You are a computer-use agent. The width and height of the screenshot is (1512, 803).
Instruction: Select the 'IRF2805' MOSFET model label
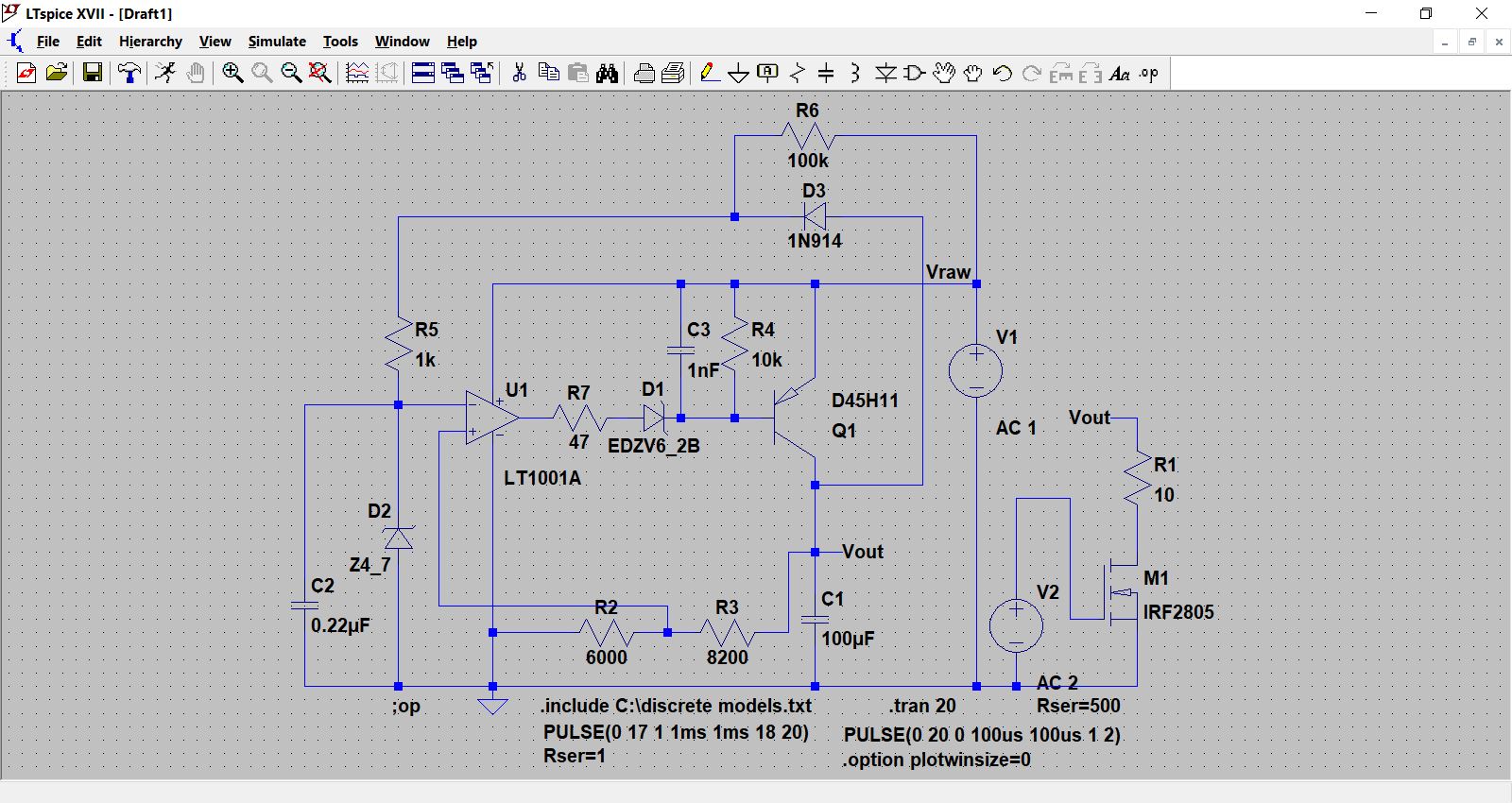pos(1178,612)
